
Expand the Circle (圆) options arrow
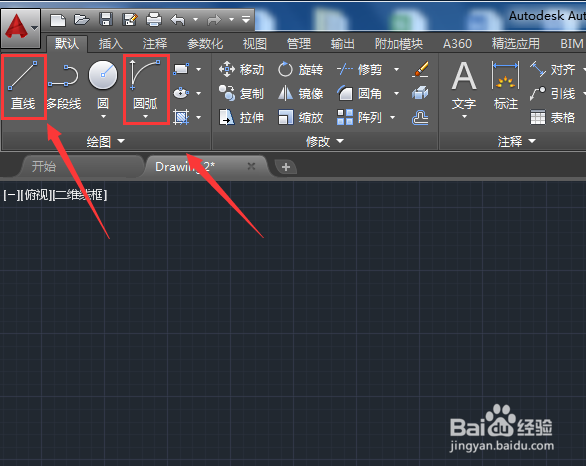104,117
